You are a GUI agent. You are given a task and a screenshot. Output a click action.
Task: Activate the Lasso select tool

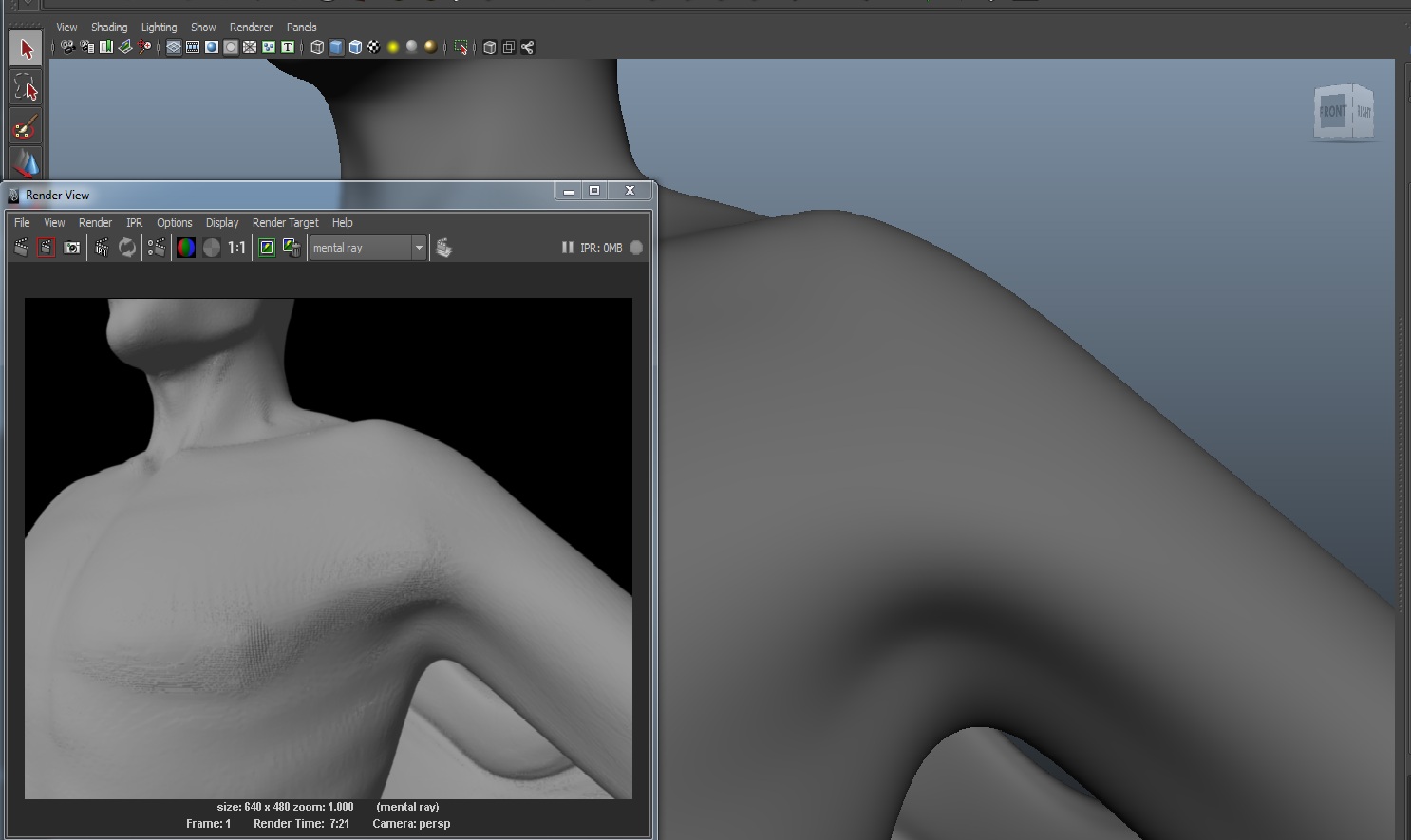(26, 88)
